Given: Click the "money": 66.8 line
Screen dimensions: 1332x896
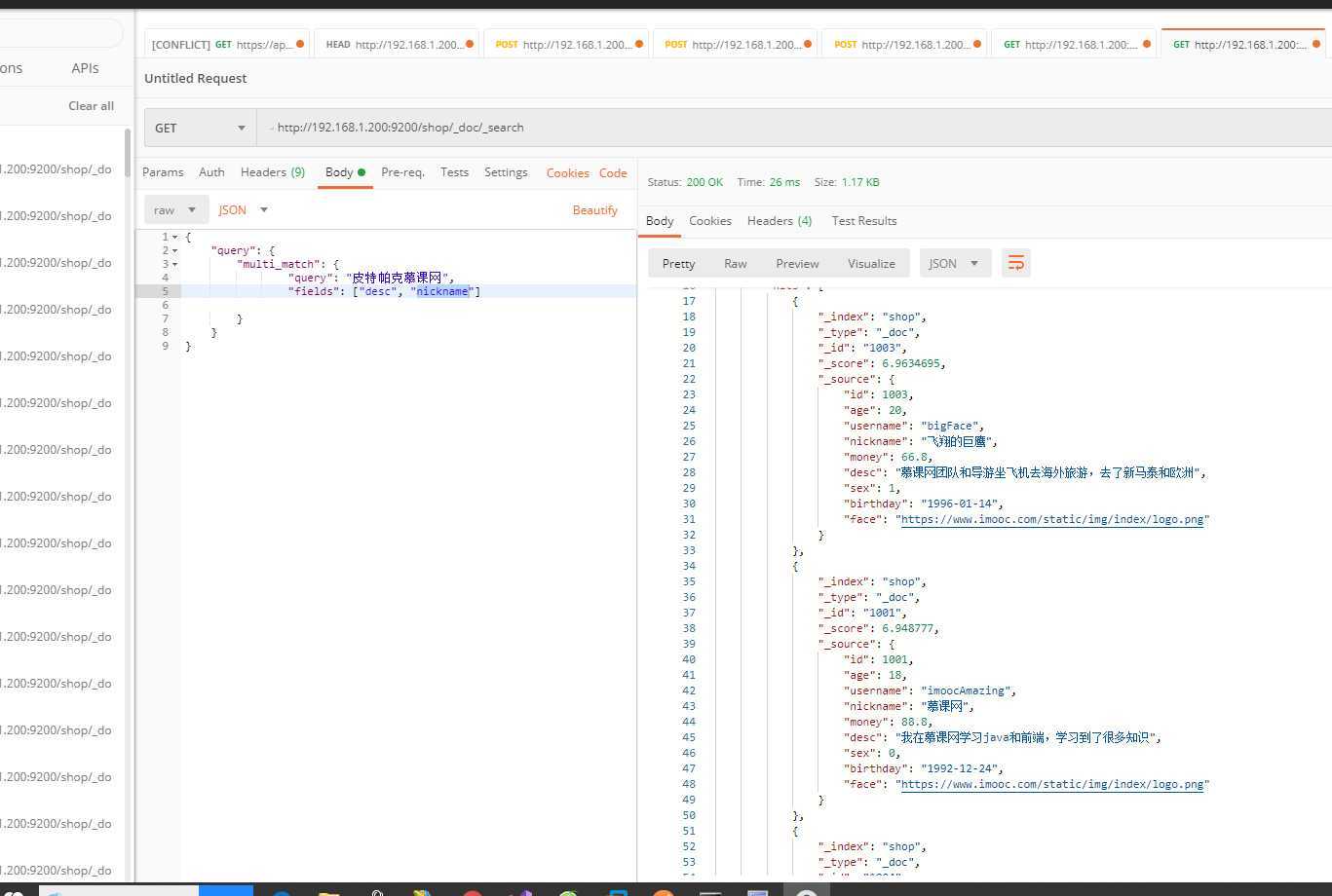Looking at the screenshot, I should click(x=889, y=457).
